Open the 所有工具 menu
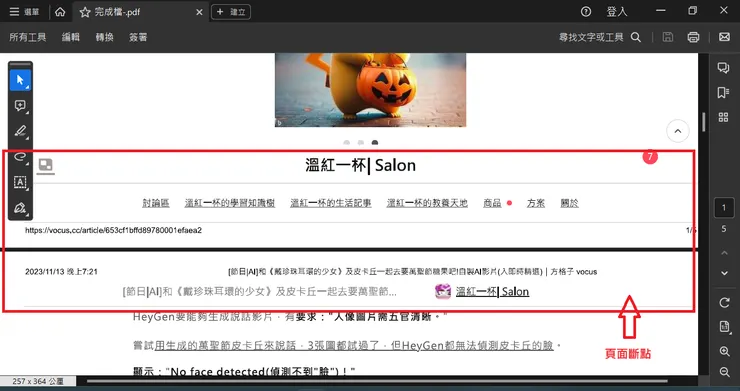 28,37
